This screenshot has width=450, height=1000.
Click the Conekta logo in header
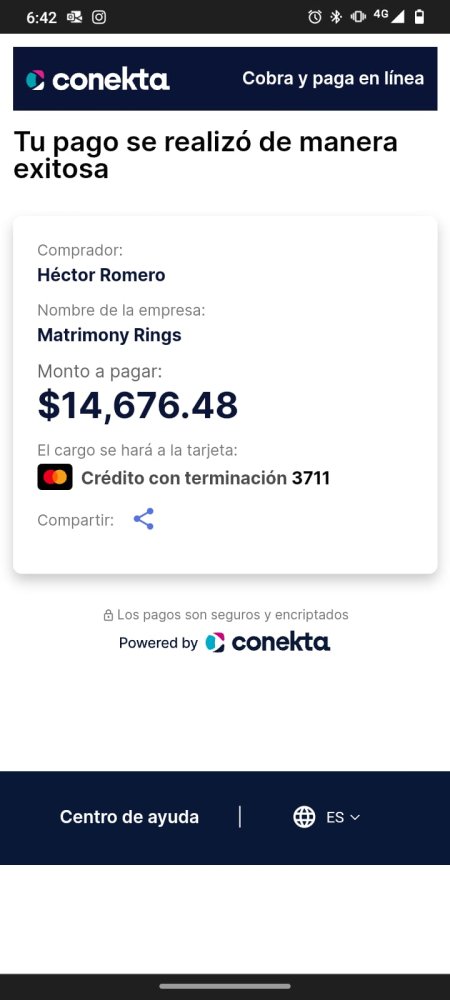[98, 80]
